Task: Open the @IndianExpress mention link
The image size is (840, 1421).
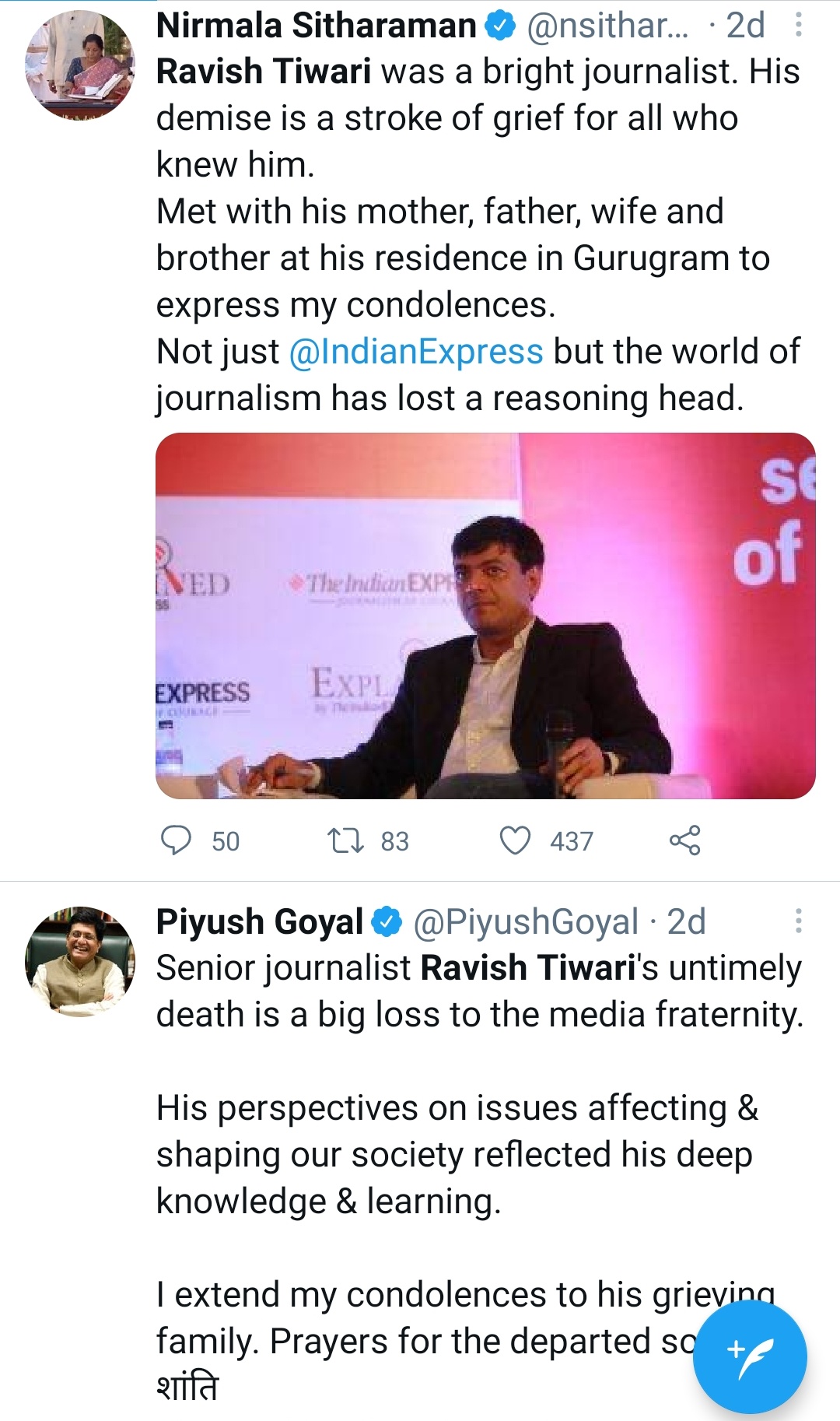Action: pyautogui.click(x=416, y=352)
